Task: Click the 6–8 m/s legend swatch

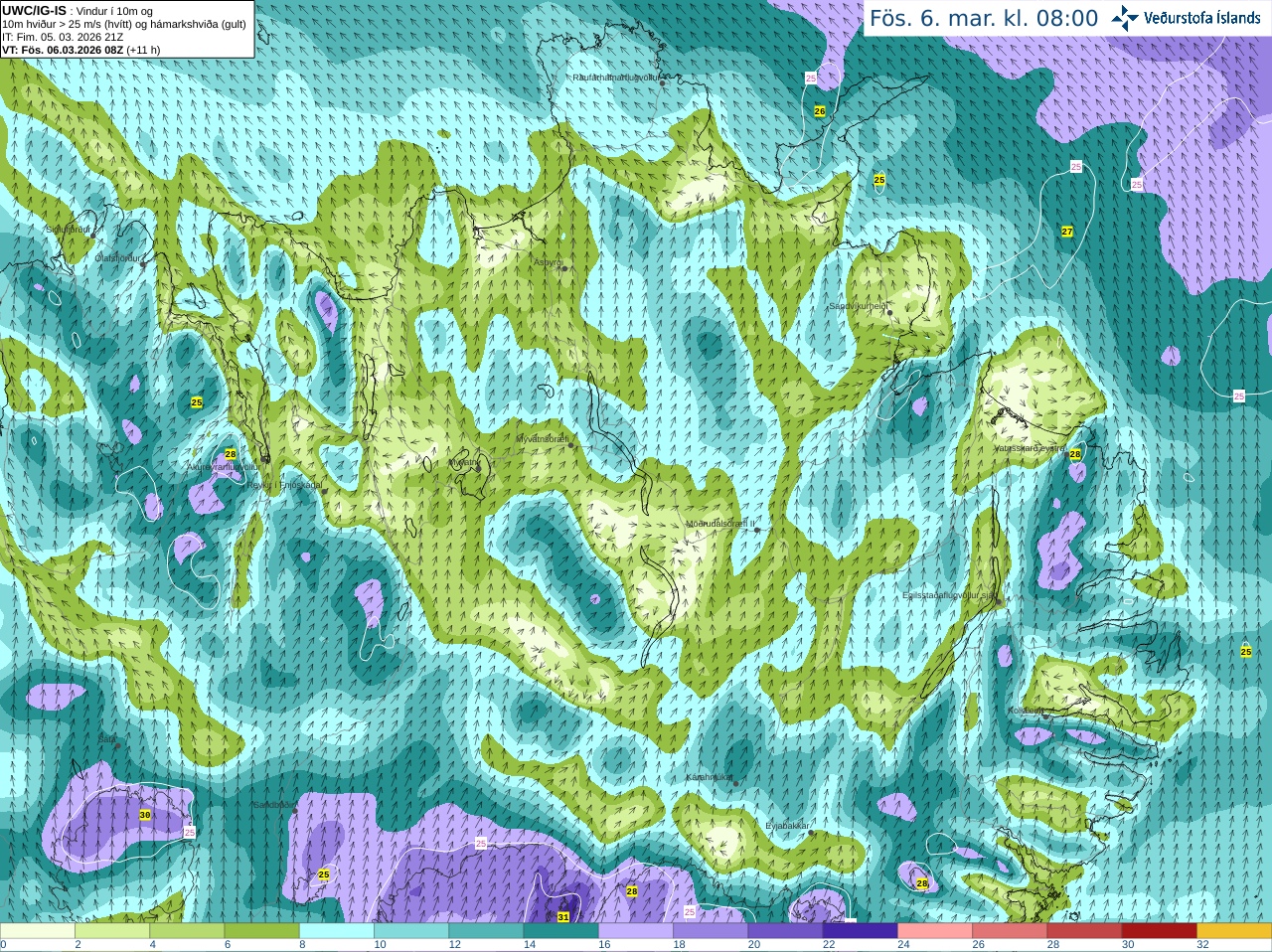Action: coord(261,931)
